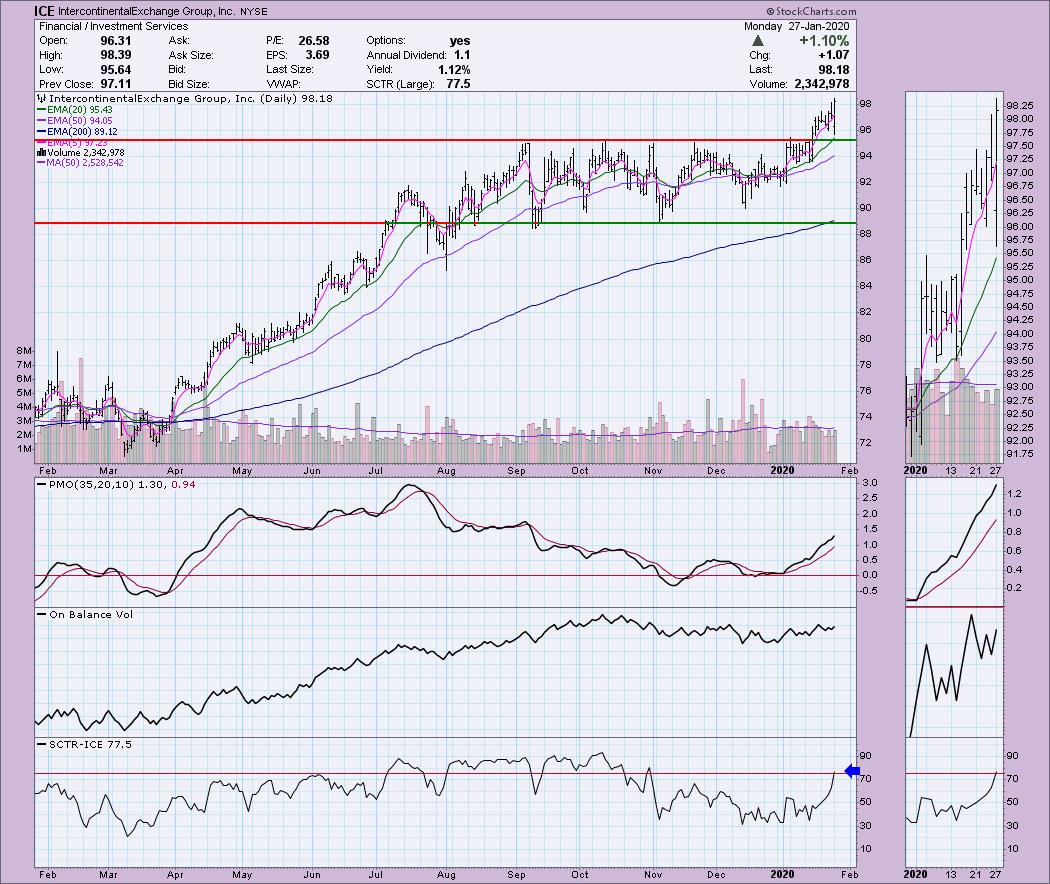Click the volume bars icon in legend

coord(42,153)
